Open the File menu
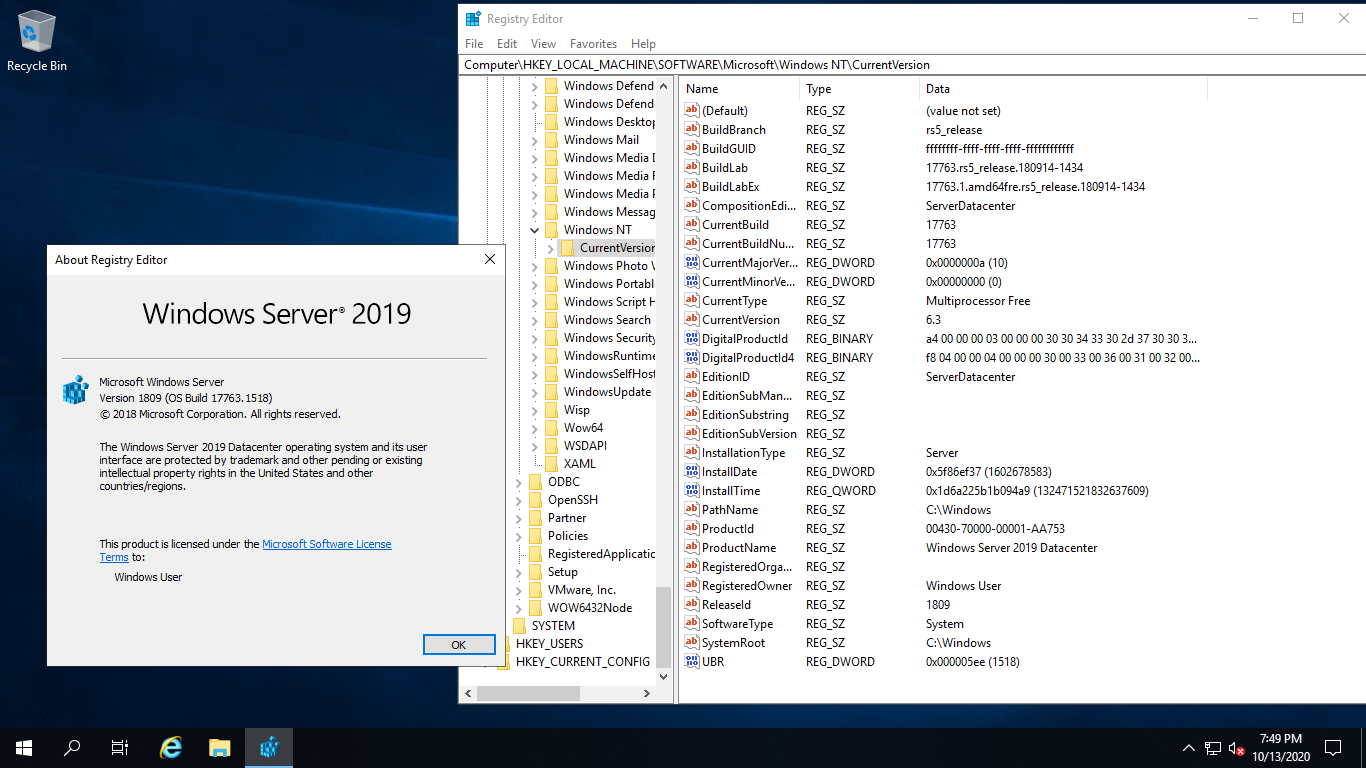Screen dimensions: 1366x768 474,44
